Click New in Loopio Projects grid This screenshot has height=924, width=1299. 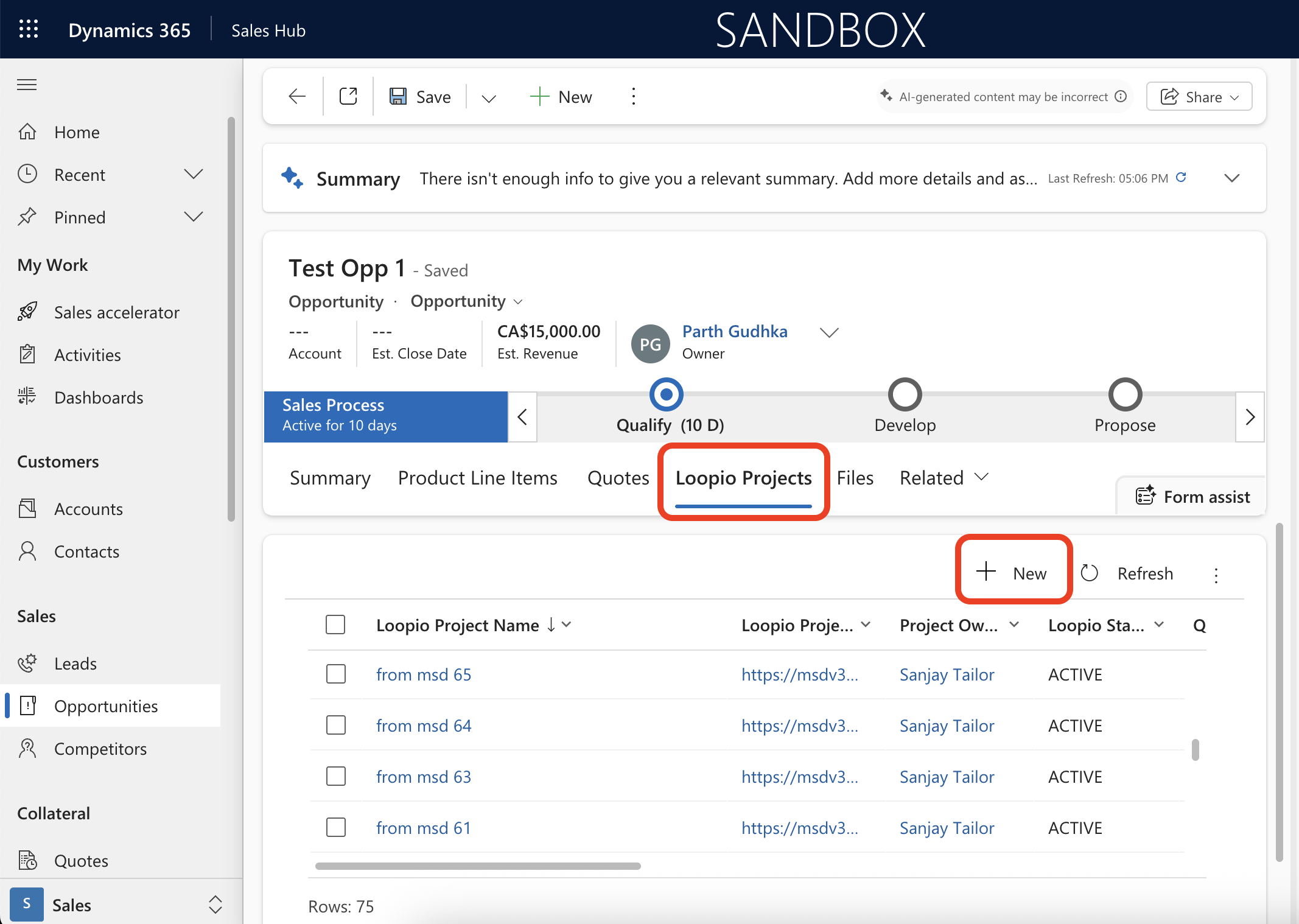click(x=1013, y=573)
